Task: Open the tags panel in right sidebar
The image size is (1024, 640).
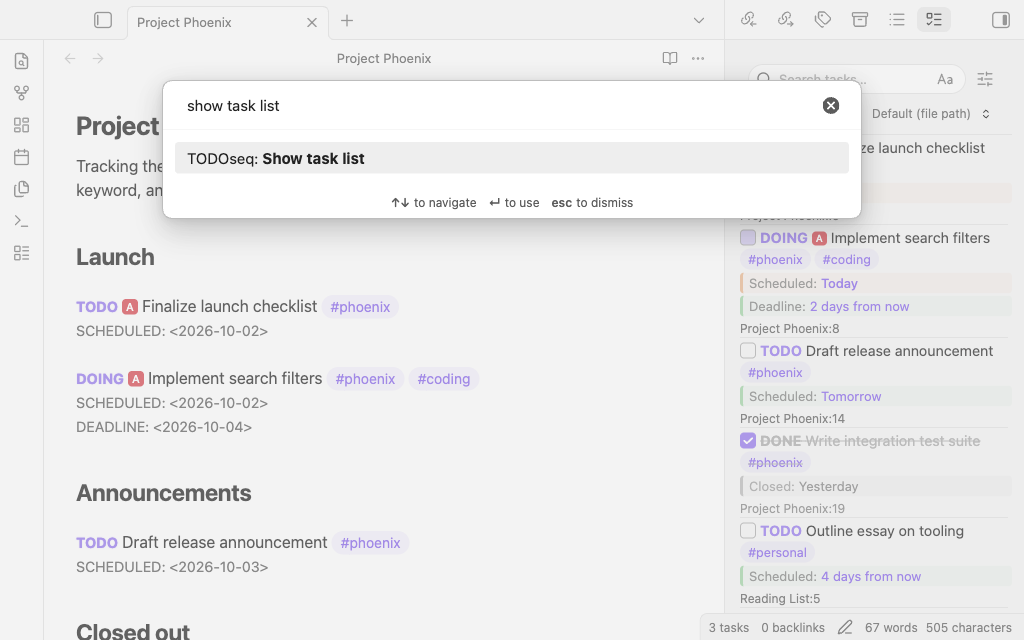Action: pyautogui.click(x=823, y=20)
